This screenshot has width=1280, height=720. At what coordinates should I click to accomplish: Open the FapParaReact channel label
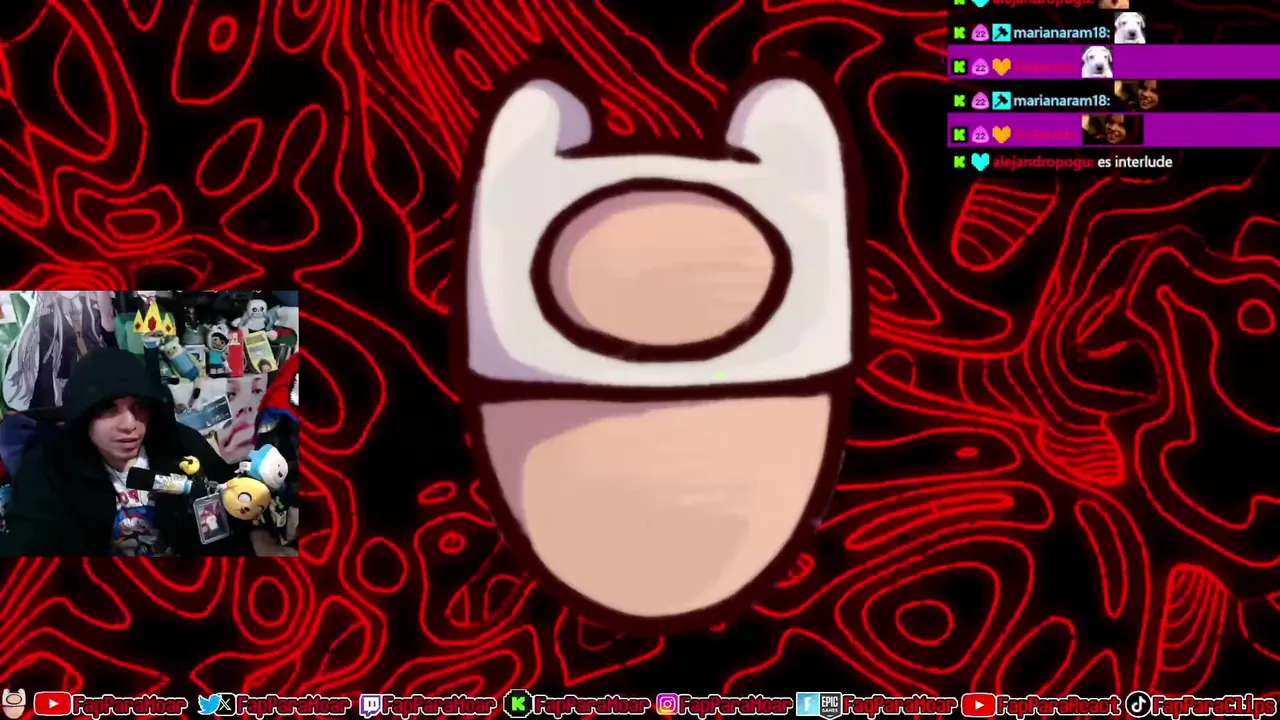[x=1058, y=705]
